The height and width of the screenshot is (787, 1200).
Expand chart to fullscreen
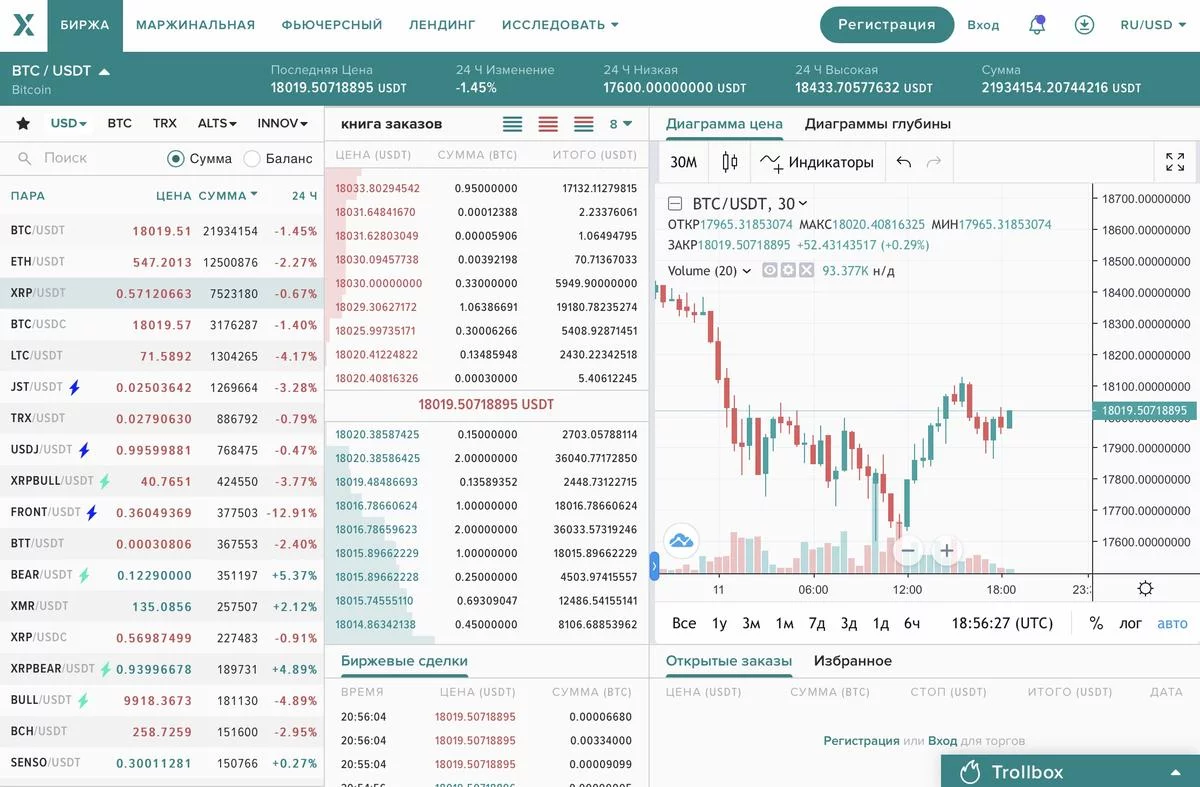tap(1175, 162)
